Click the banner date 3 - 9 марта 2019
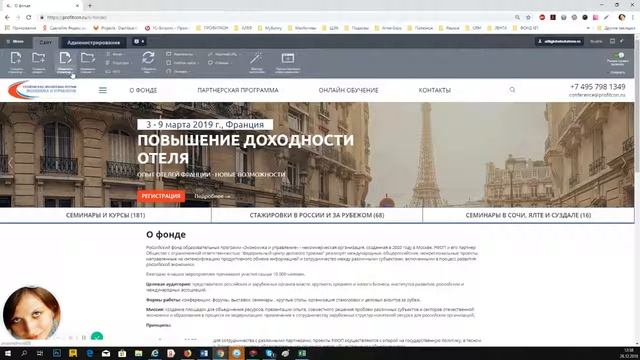The image size is (640, 360). click(x=205, y=124)
